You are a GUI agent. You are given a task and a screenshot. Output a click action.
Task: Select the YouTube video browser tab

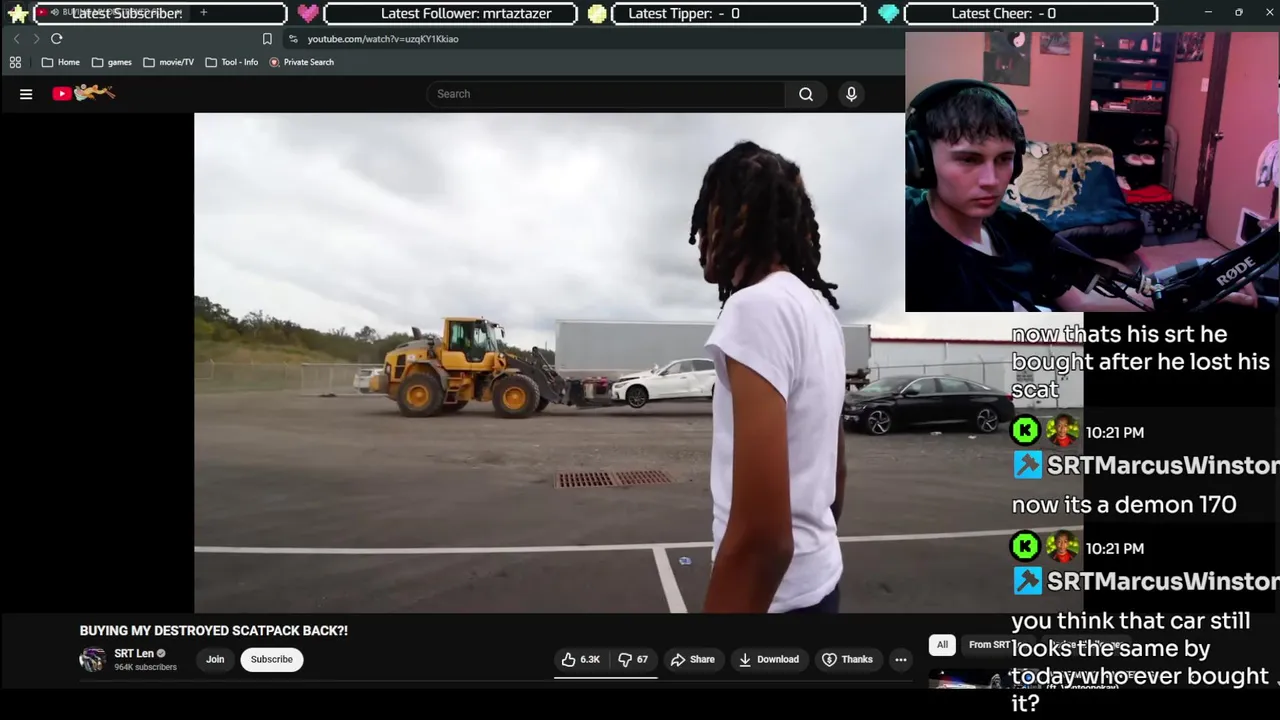110,12
